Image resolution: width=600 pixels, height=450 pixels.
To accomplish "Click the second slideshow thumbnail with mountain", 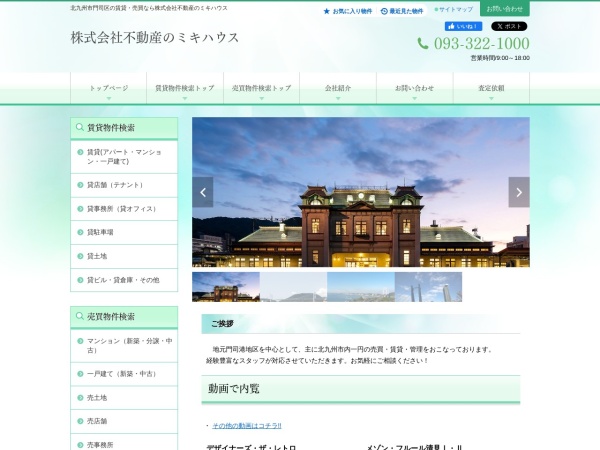I will click(293, 287).
